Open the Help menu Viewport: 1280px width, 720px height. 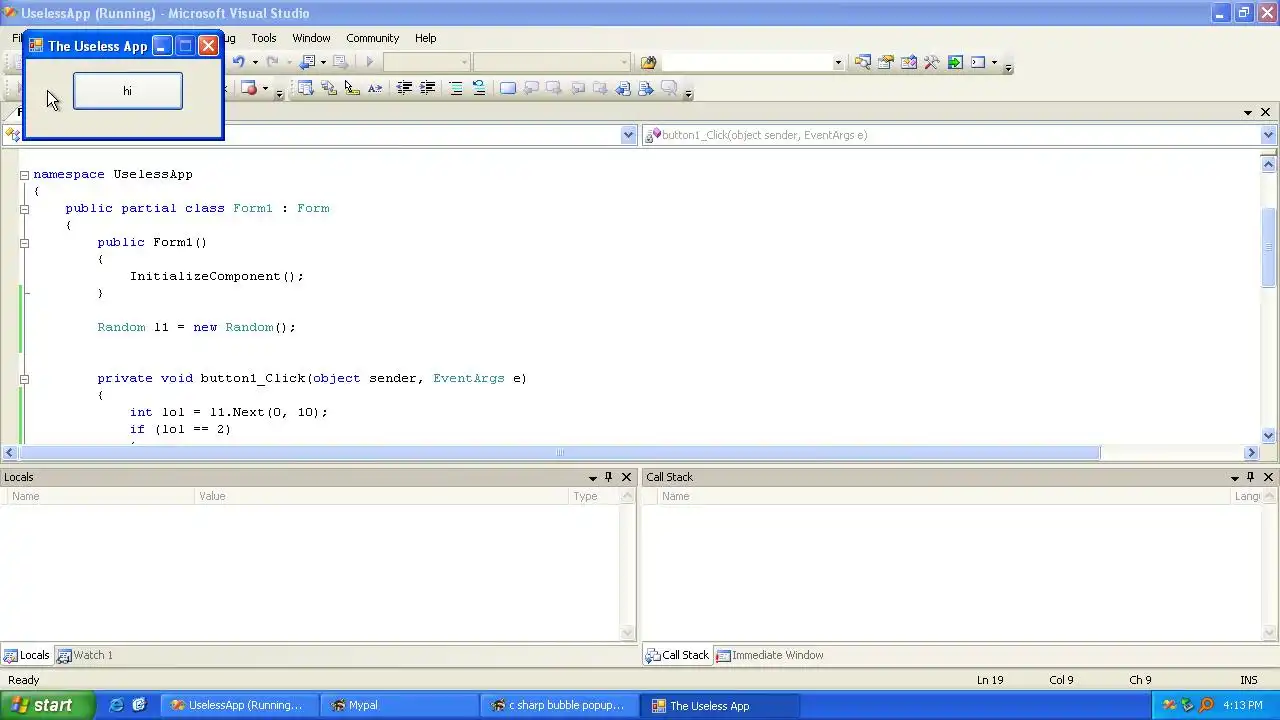point(425,38)
